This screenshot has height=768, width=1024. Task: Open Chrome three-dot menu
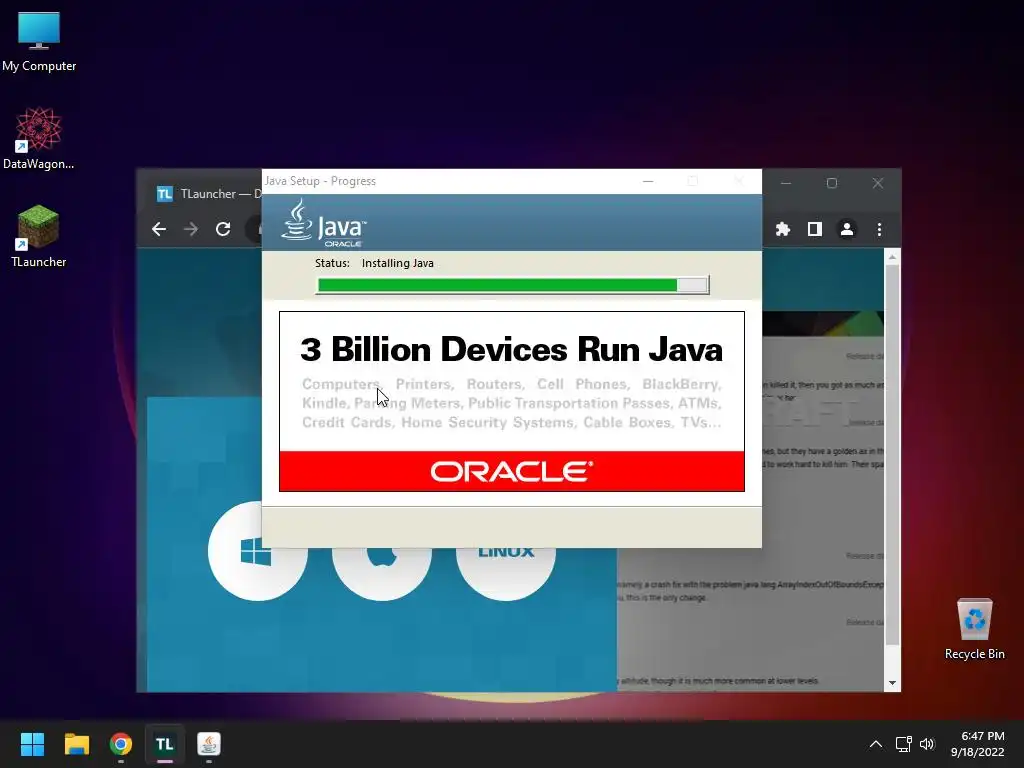coord(879,229)
